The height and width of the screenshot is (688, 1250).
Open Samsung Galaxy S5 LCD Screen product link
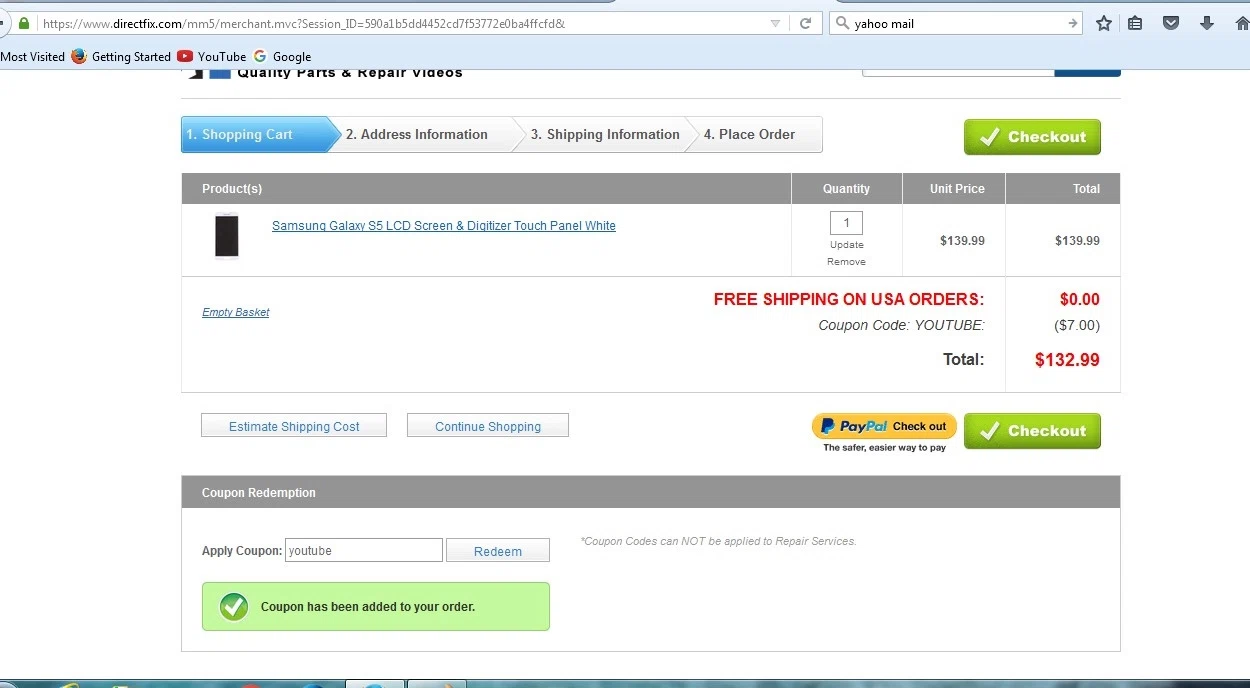point(444,226)
